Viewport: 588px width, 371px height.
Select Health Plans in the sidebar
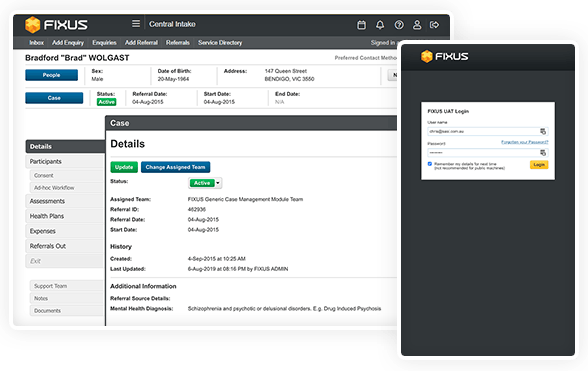[65, 216]
